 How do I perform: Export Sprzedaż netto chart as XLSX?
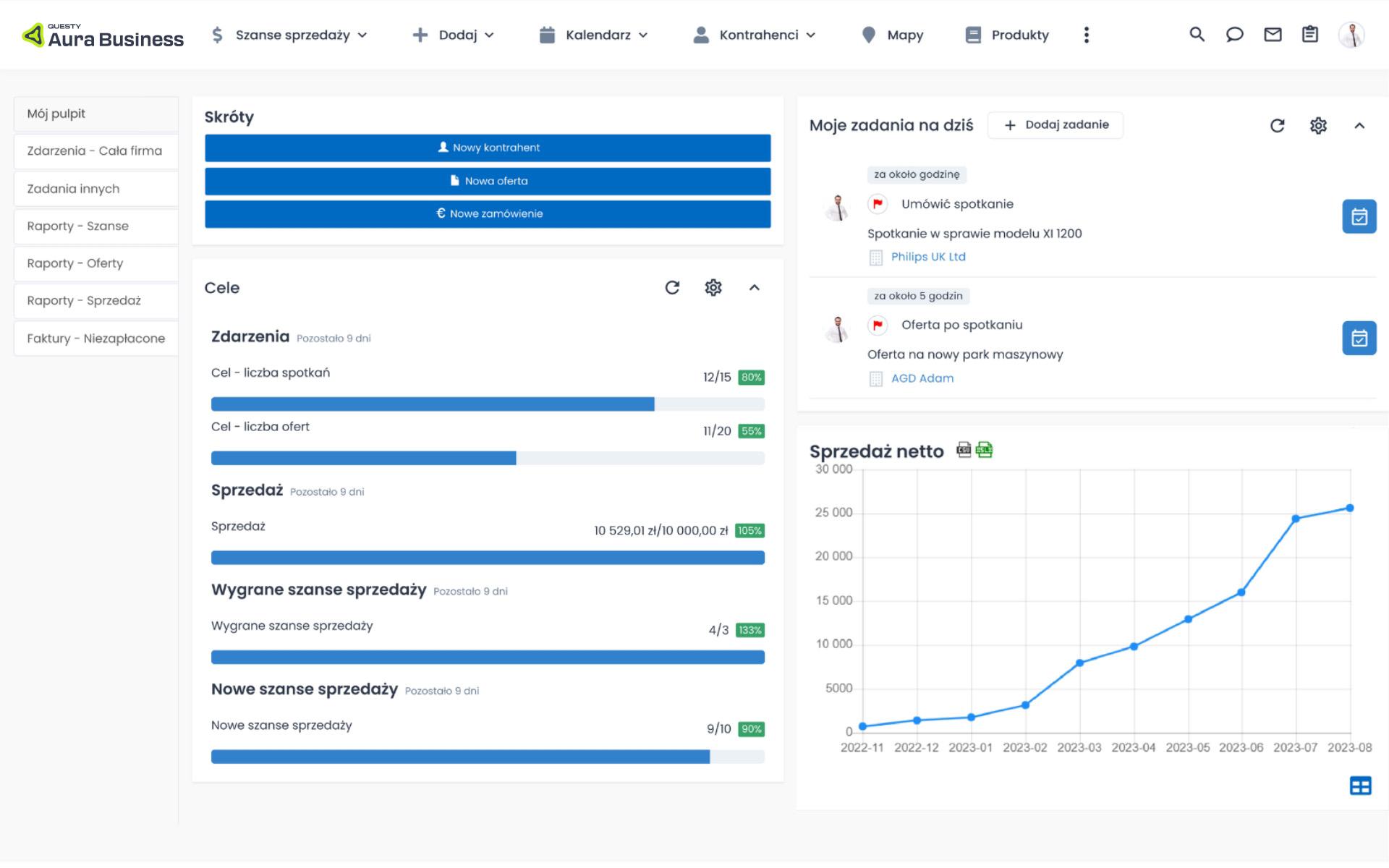984,450
